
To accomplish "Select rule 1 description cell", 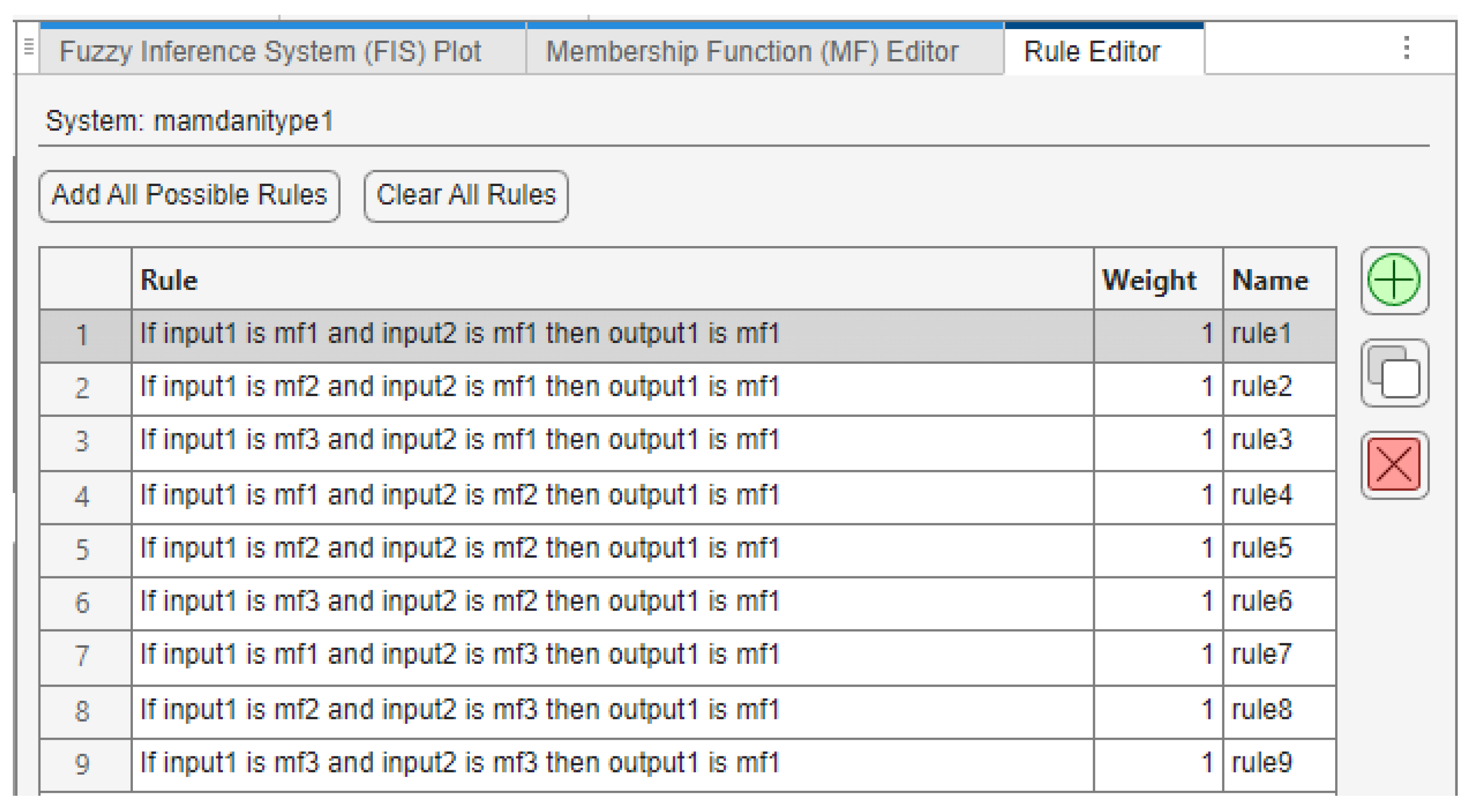I will click(460, 334).
